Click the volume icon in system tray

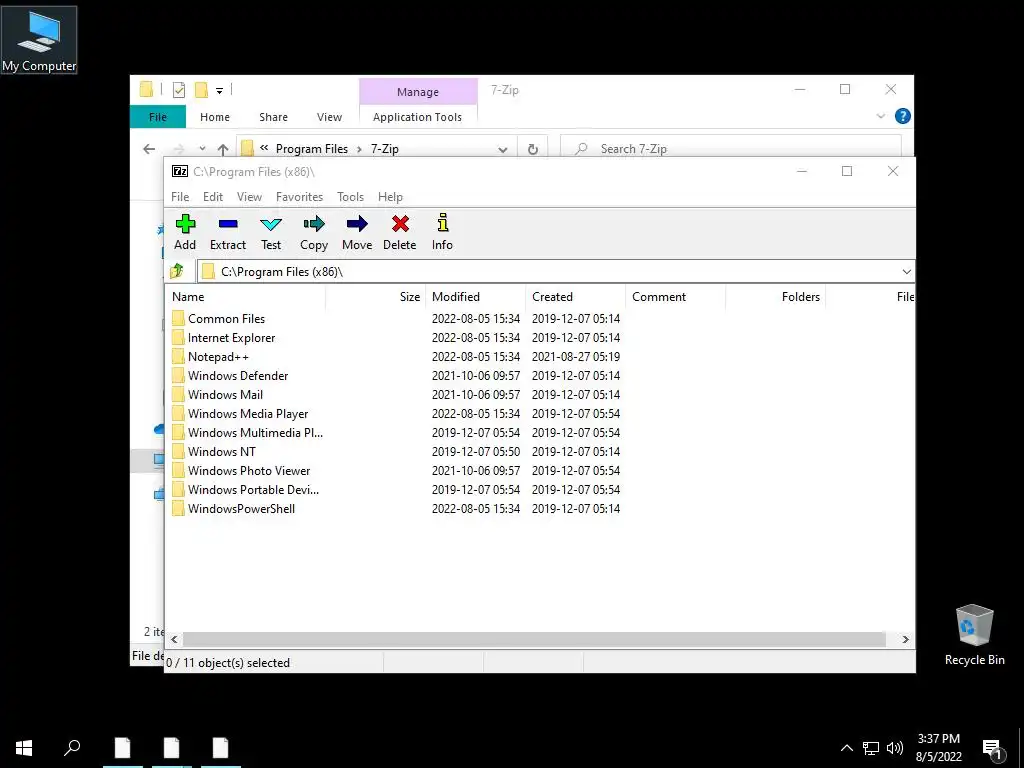895,748
